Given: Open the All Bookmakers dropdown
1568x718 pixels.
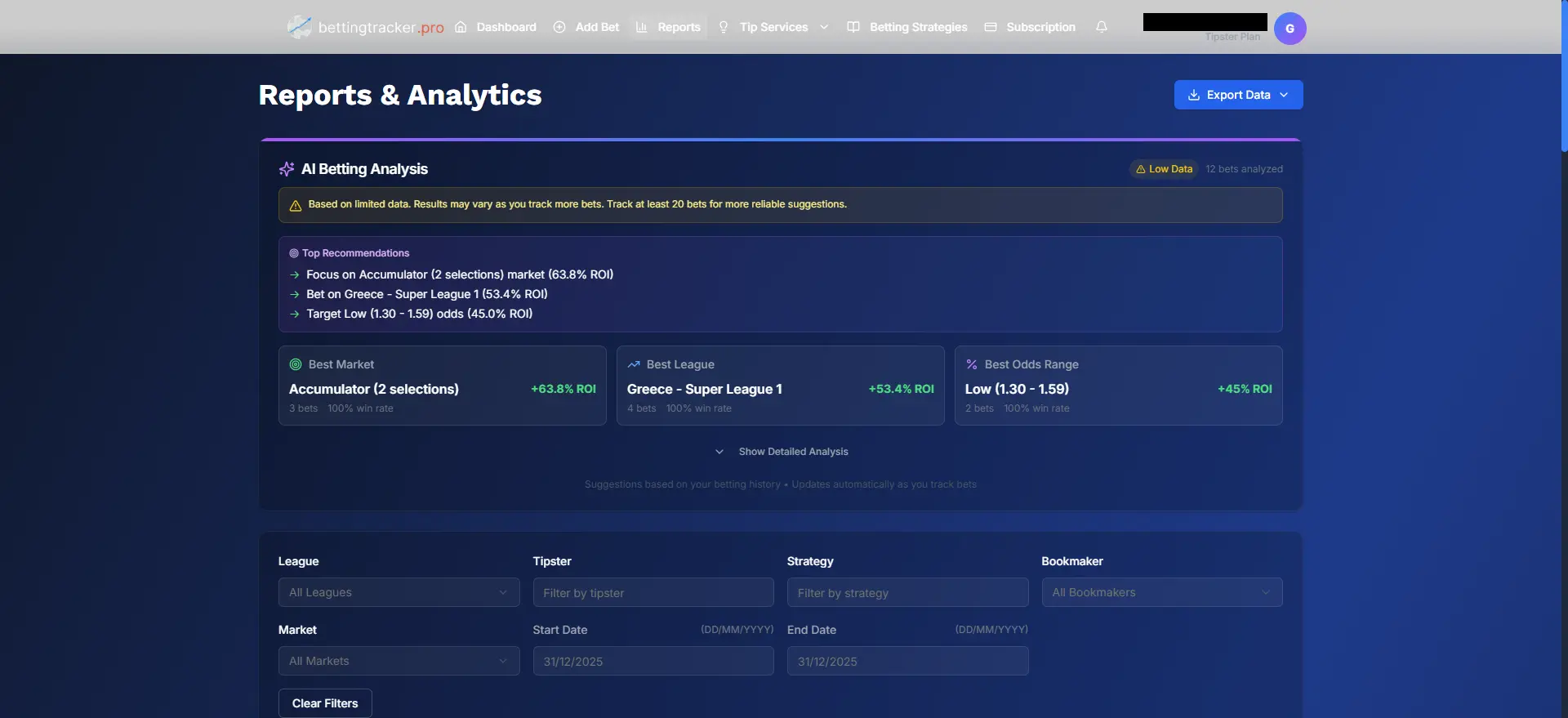Looking at the screenshot, I should point(1161,592).
